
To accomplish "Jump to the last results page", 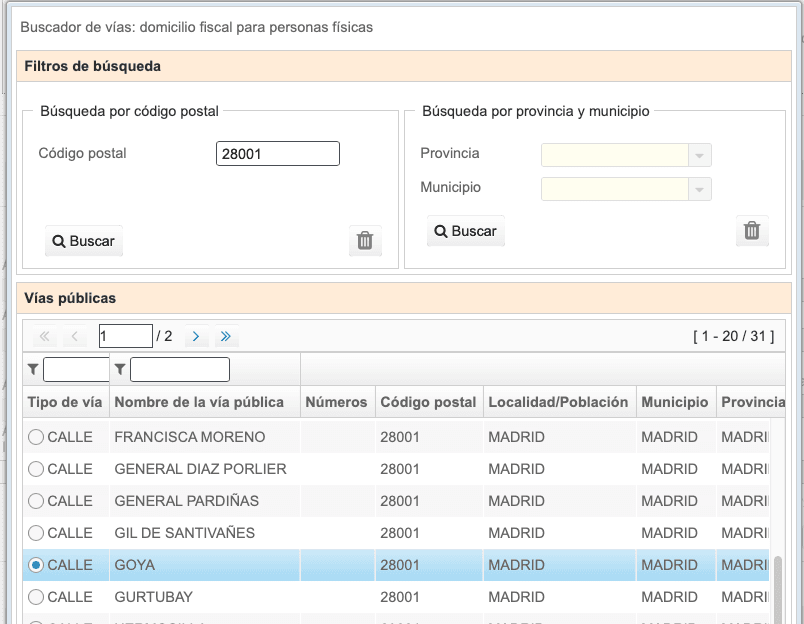I will click(x=226, y=337).
